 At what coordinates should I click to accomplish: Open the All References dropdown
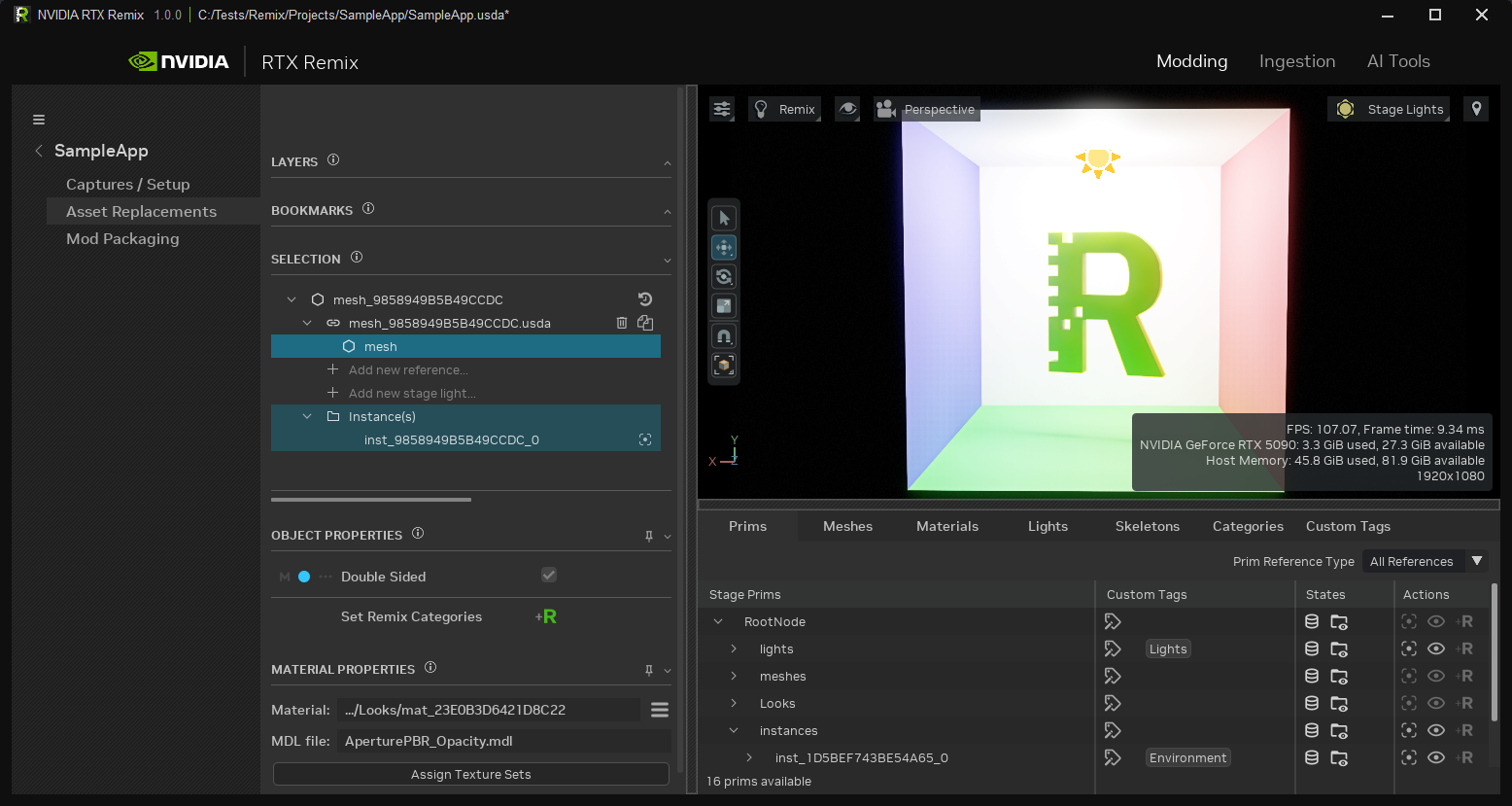click(x=1425, y=561)
